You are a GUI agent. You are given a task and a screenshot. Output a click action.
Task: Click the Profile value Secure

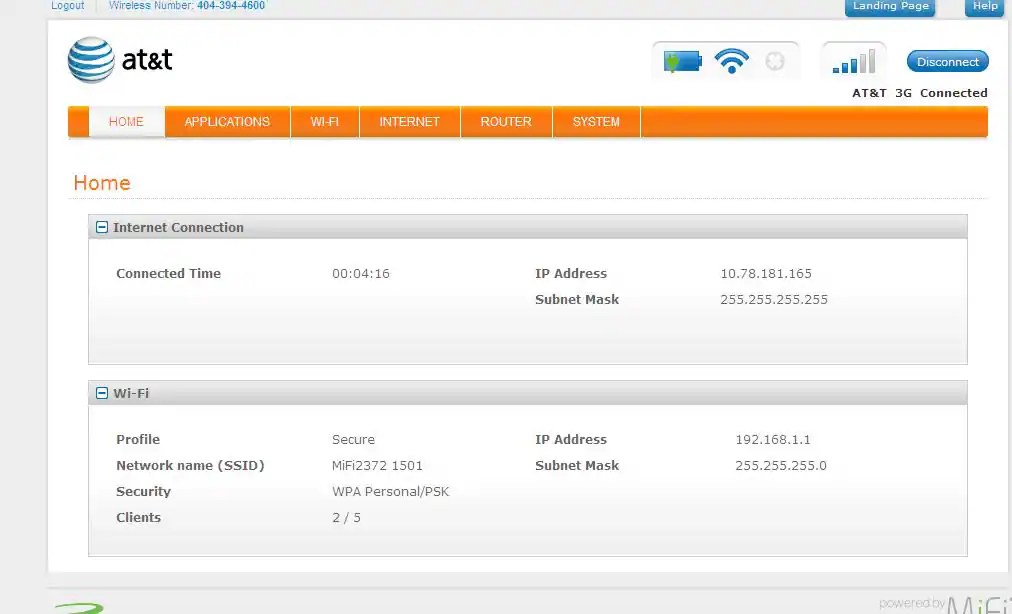(353, 440)
